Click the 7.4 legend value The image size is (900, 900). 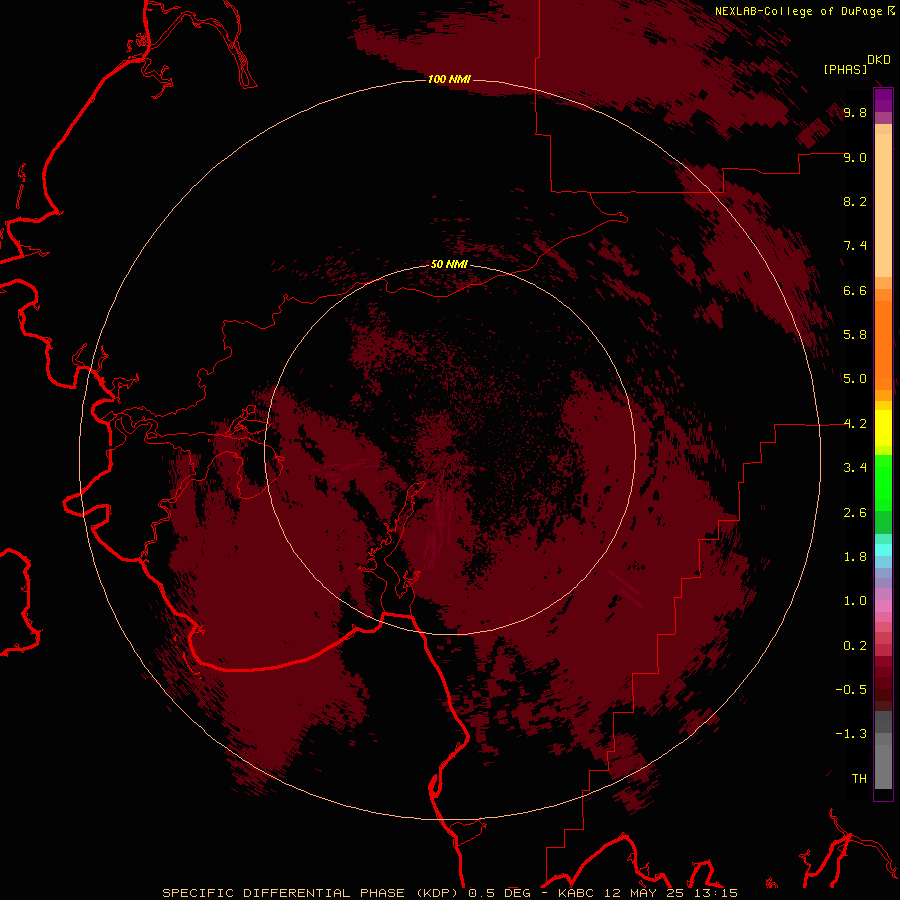(855, 246)
